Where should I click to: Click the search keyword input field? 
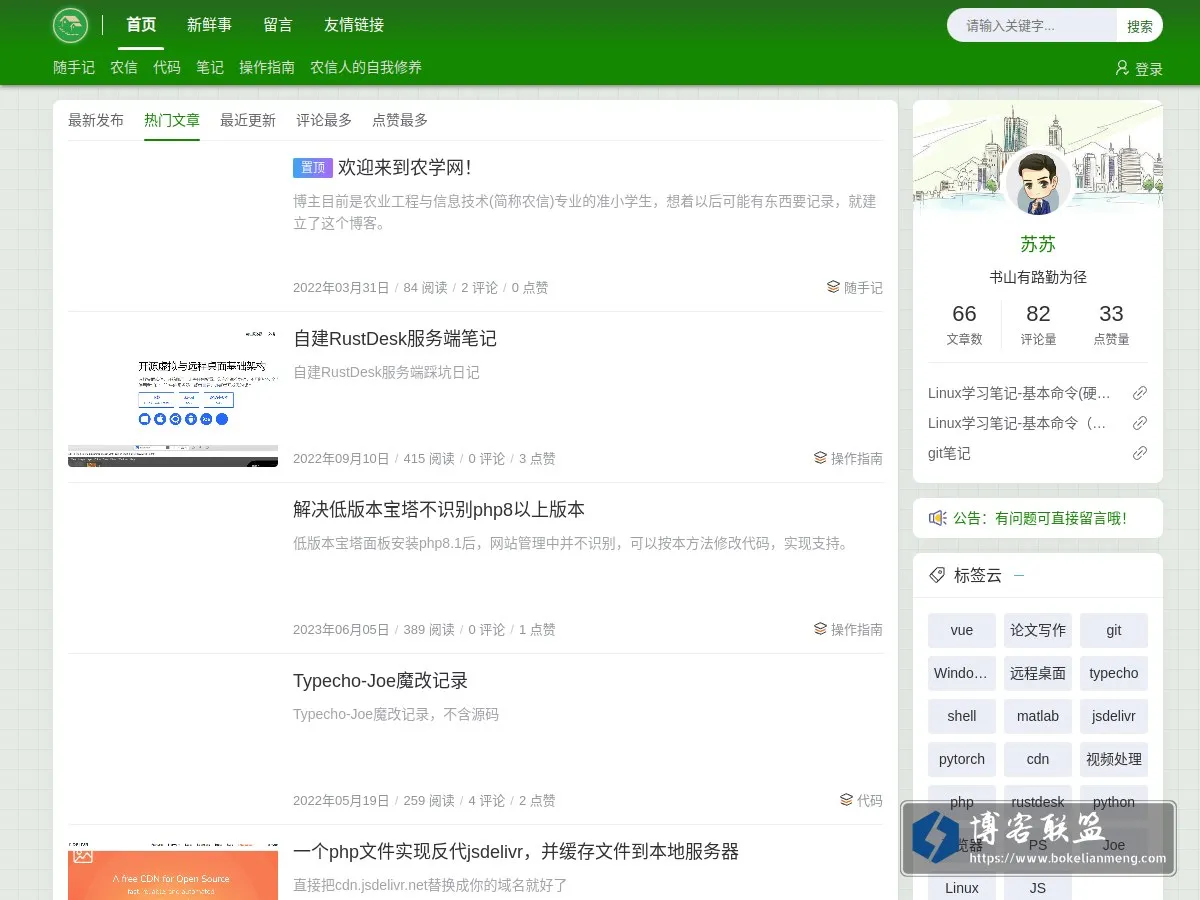pyautogui.click(x=1032, y=26)
